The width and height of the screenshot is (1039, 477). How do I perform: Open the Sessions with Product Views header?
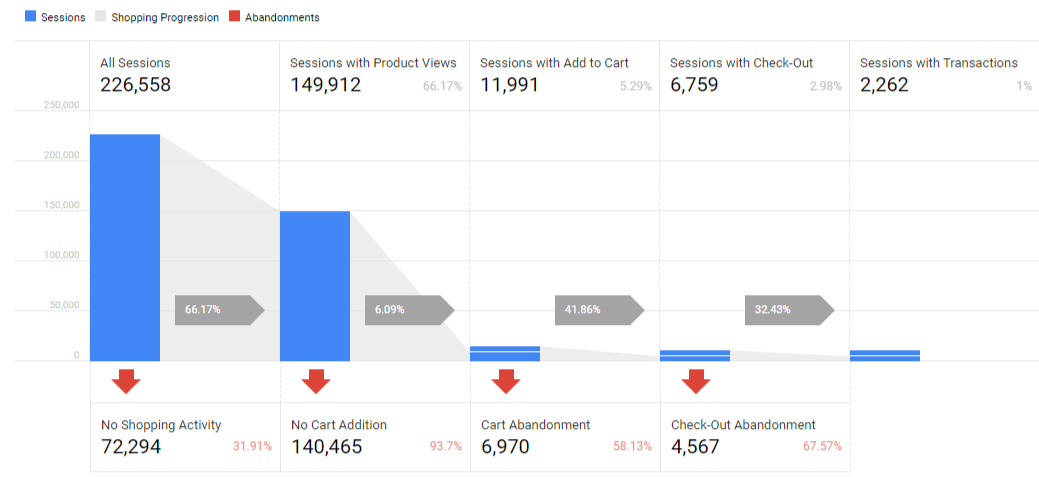click(374, 76)
